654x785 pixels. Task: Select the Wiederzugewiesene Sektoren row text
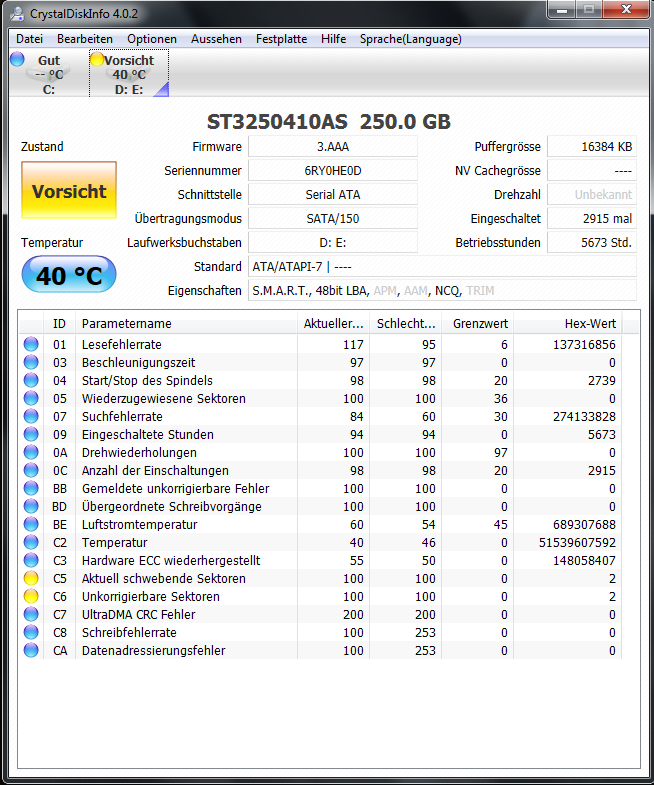pos(164,399)
